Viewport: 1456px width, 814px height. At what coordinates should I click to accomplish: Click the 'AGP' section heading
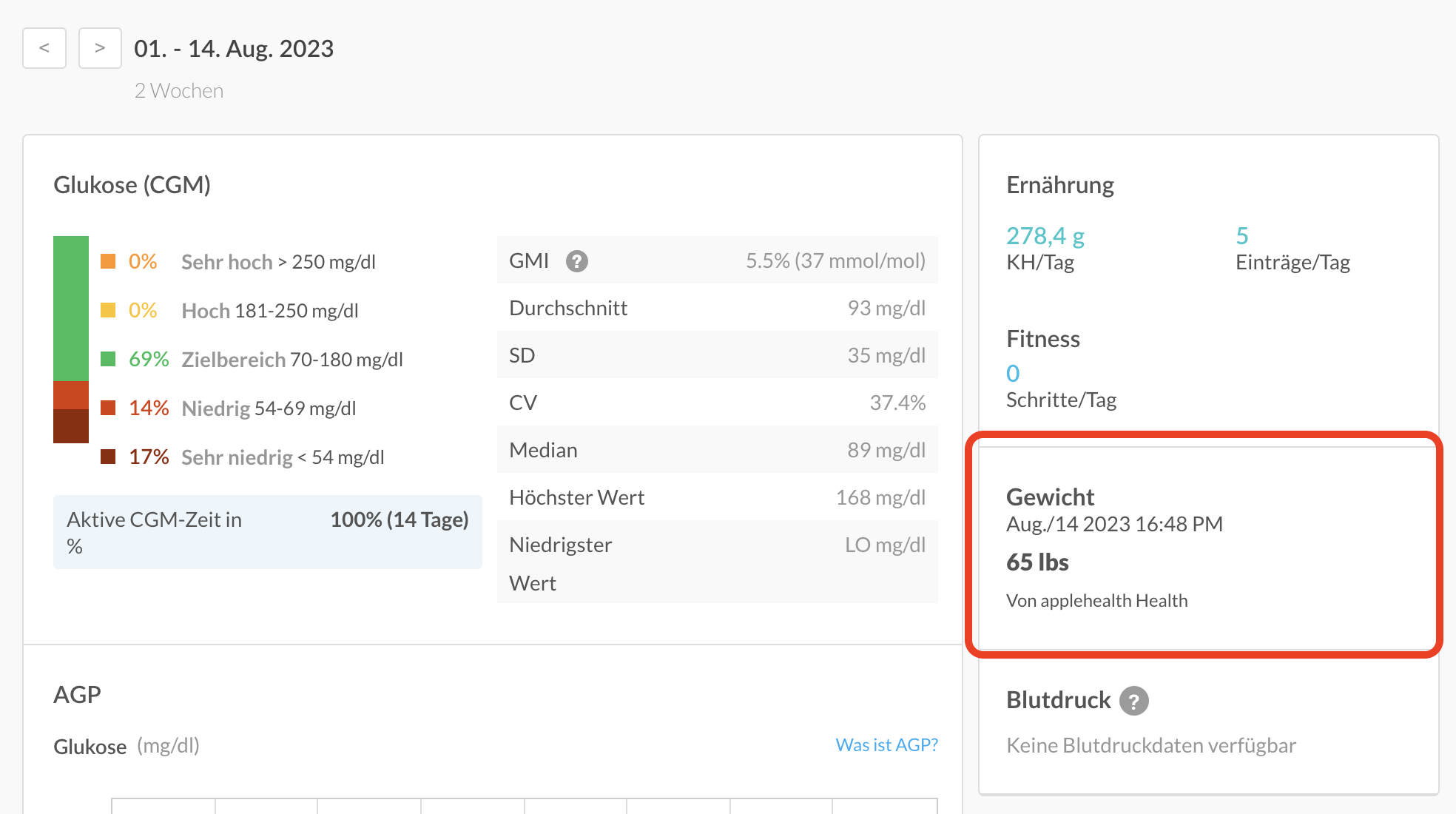pyautogui.click(x=77, y=694)
